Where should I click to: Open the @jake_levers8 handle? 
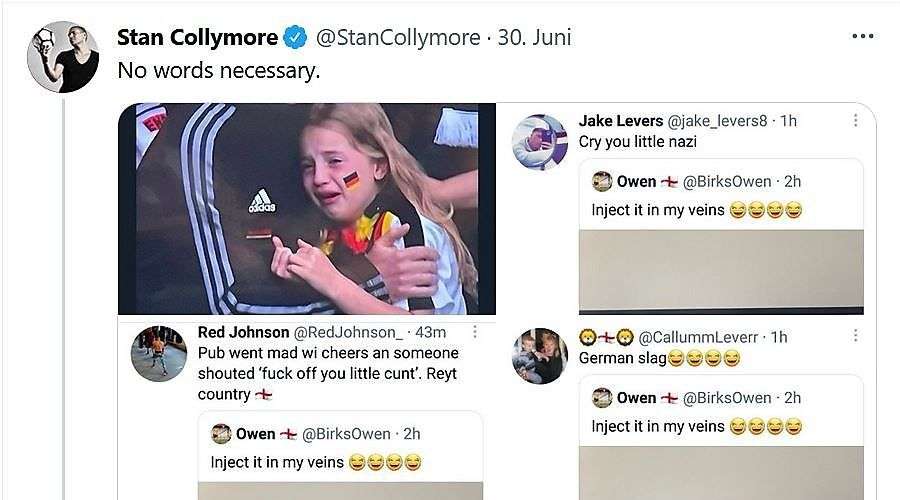tap(716, 121)
